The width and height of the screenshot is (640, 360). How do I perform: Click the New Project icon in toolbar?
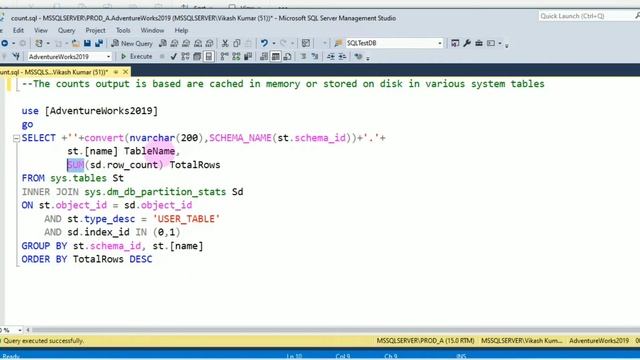coord(39,43)
